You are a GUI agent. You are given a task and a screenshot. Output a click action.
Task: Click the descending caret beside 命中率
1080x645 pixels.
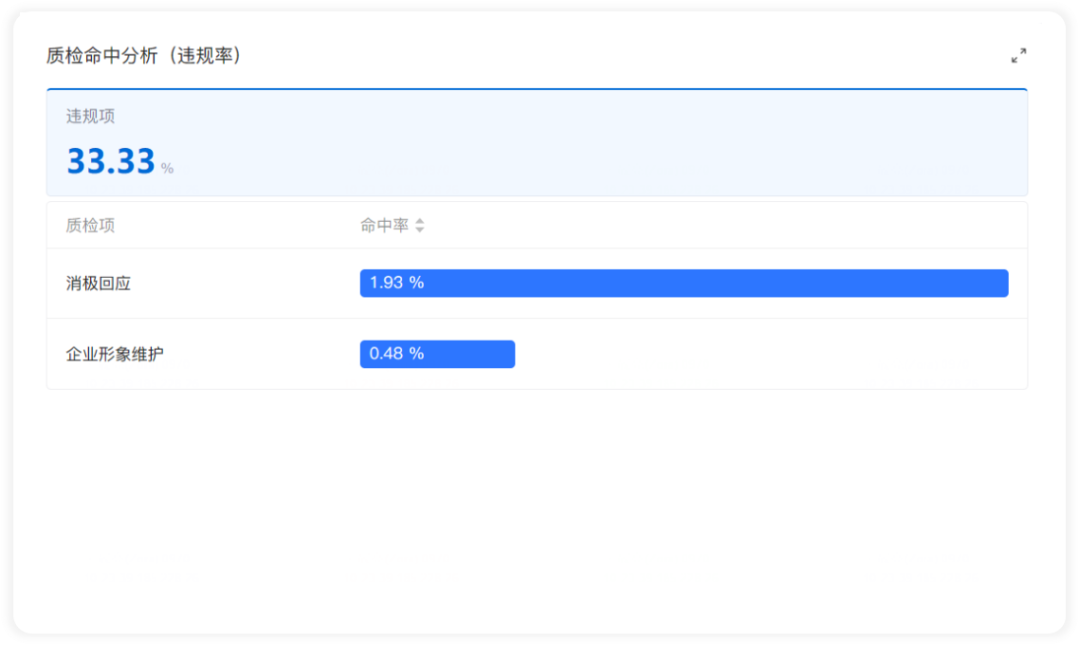[x=419, y=229]
